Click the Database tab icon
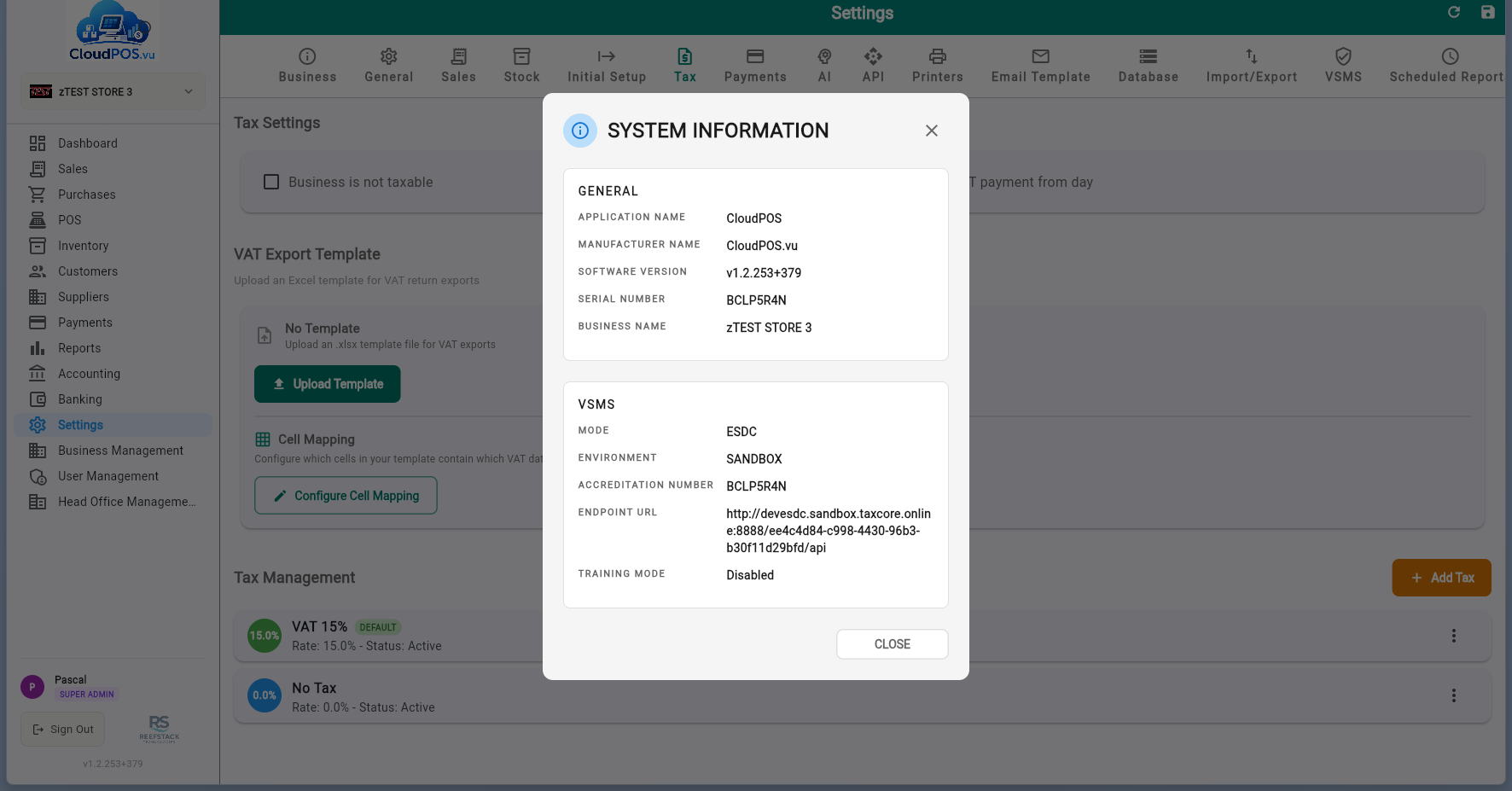This screenshot has width=1512, height=791. click(x=1149, y=56)
